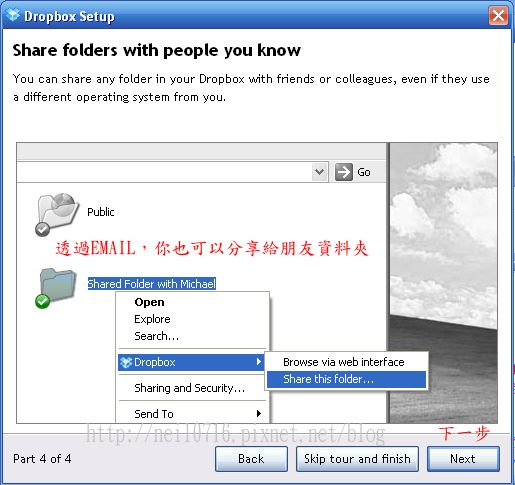Click the Back button
The height and width of the screenshot is (485, 515).
tap(251, 459)
